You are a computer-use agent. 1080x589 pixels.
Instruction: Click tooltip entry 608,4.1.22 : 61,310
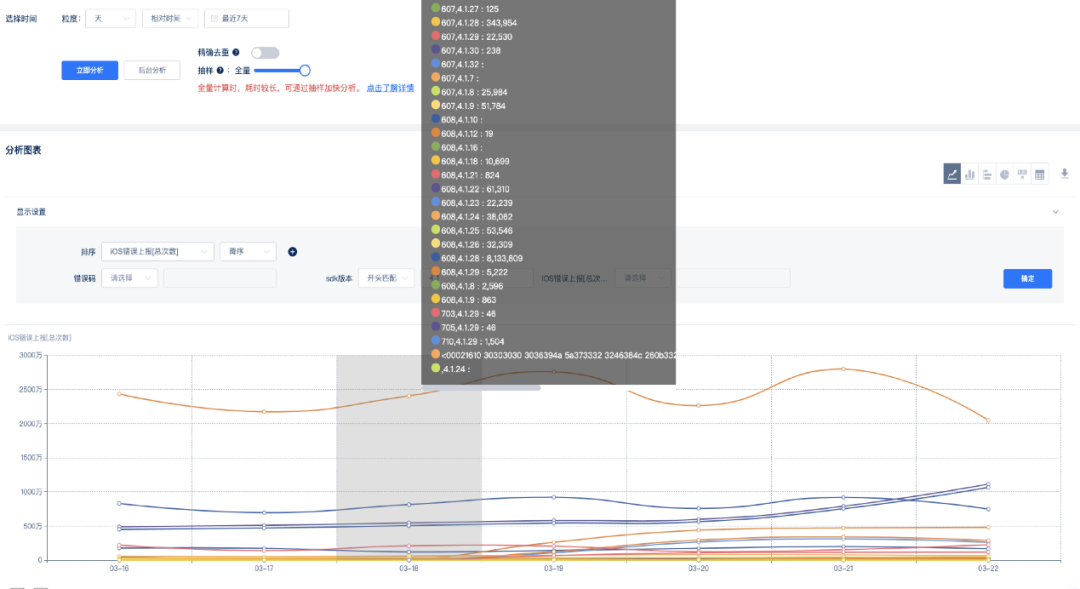point(470,189)
